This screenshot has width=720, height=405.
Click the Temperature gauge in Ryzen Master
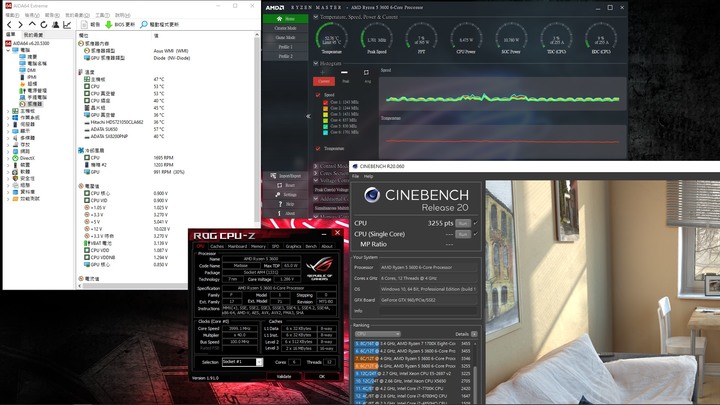[332, 38]
